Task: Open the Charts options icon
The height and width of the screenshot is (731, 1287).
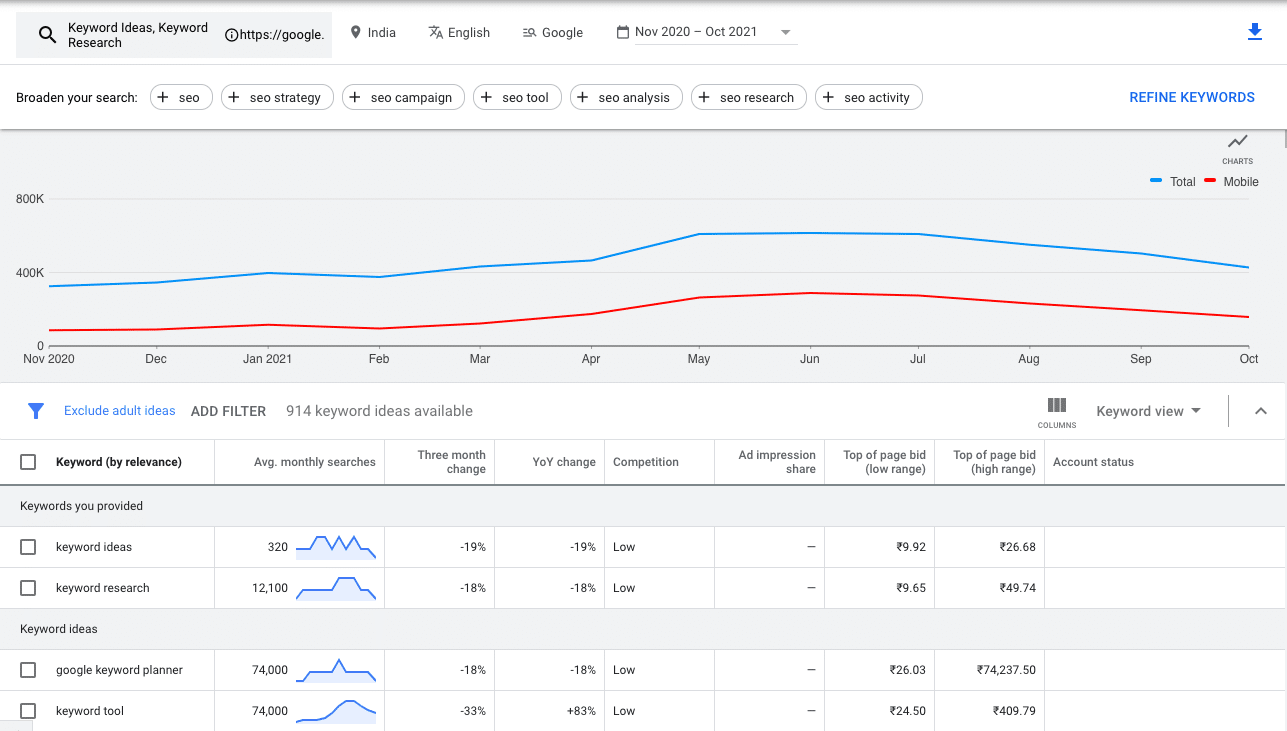Action: (x=1237, y=143)
